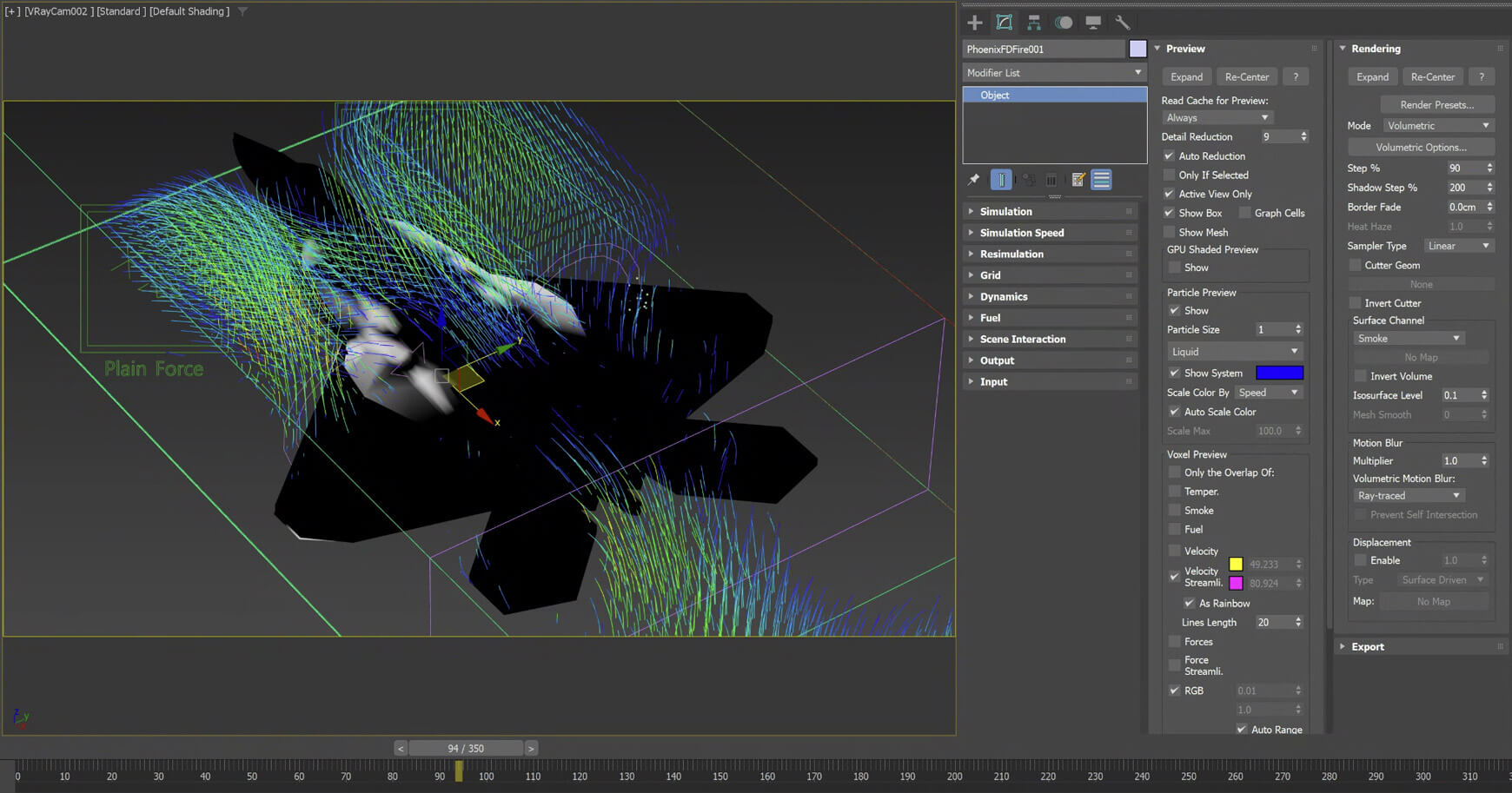Click the viewport [+] general menu
This screenshot has width=1512, height=793.
click(13, 11)
